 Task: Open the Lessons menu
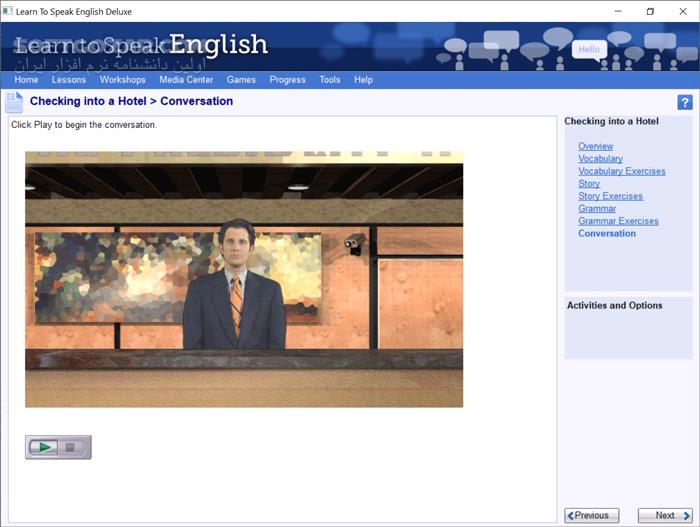(x=69, y=80)
